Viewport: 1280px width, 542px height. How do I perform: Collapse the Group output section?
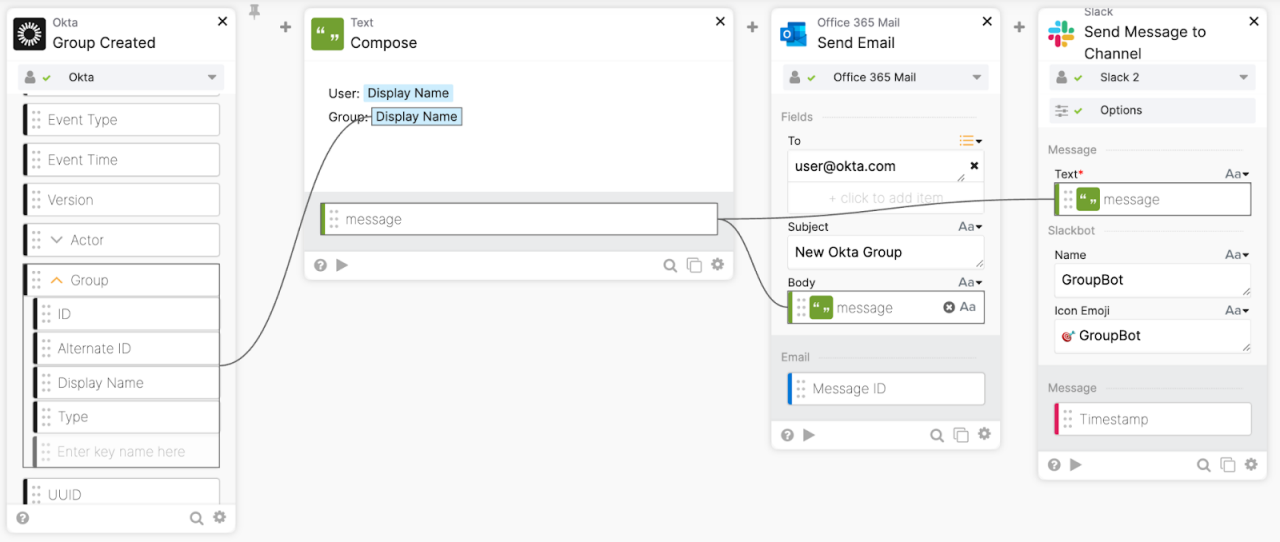tap(56, 281)
